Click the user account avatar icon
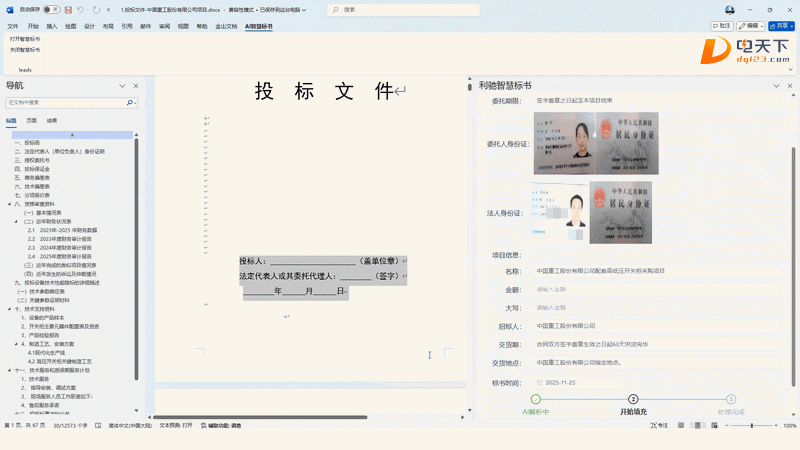This screenshot has height=450, width=800. [730, 10]
